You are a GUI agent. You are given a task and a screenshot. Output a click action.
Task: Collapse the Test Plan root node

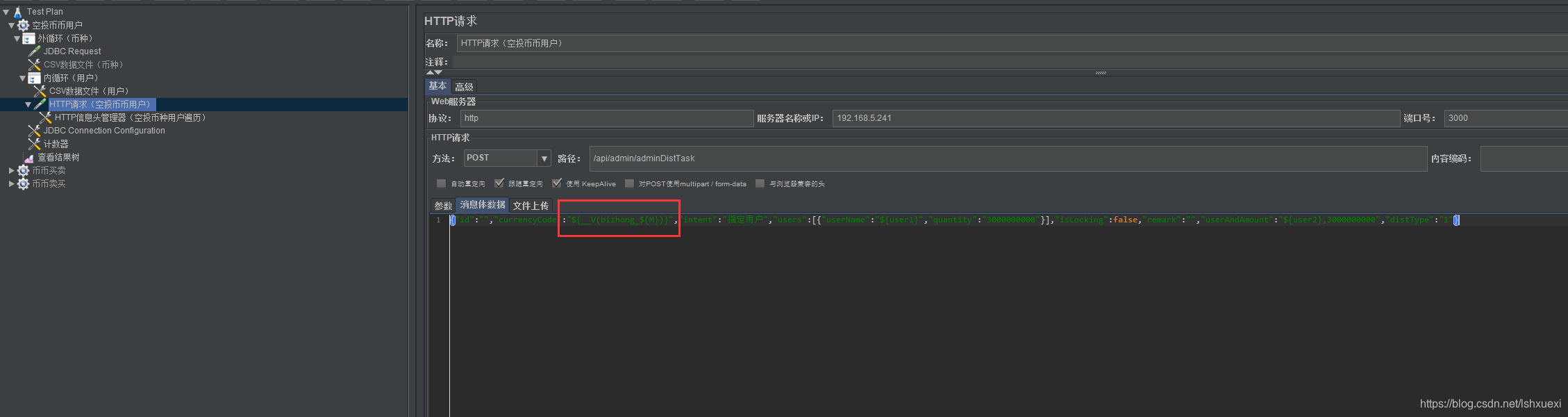pyautogui.click(x=6, y=12)
